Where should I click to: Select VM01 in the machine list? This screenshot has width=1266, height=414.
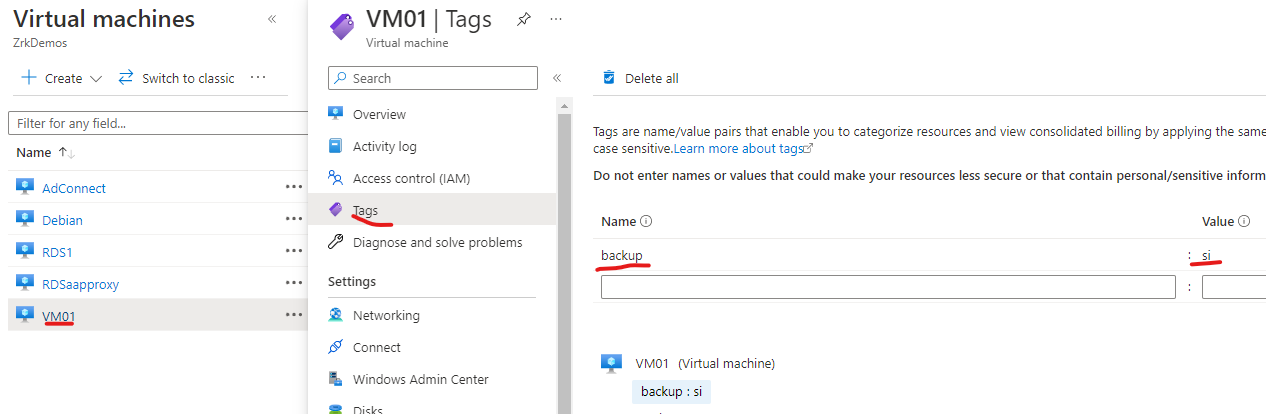tap(58, 316)
